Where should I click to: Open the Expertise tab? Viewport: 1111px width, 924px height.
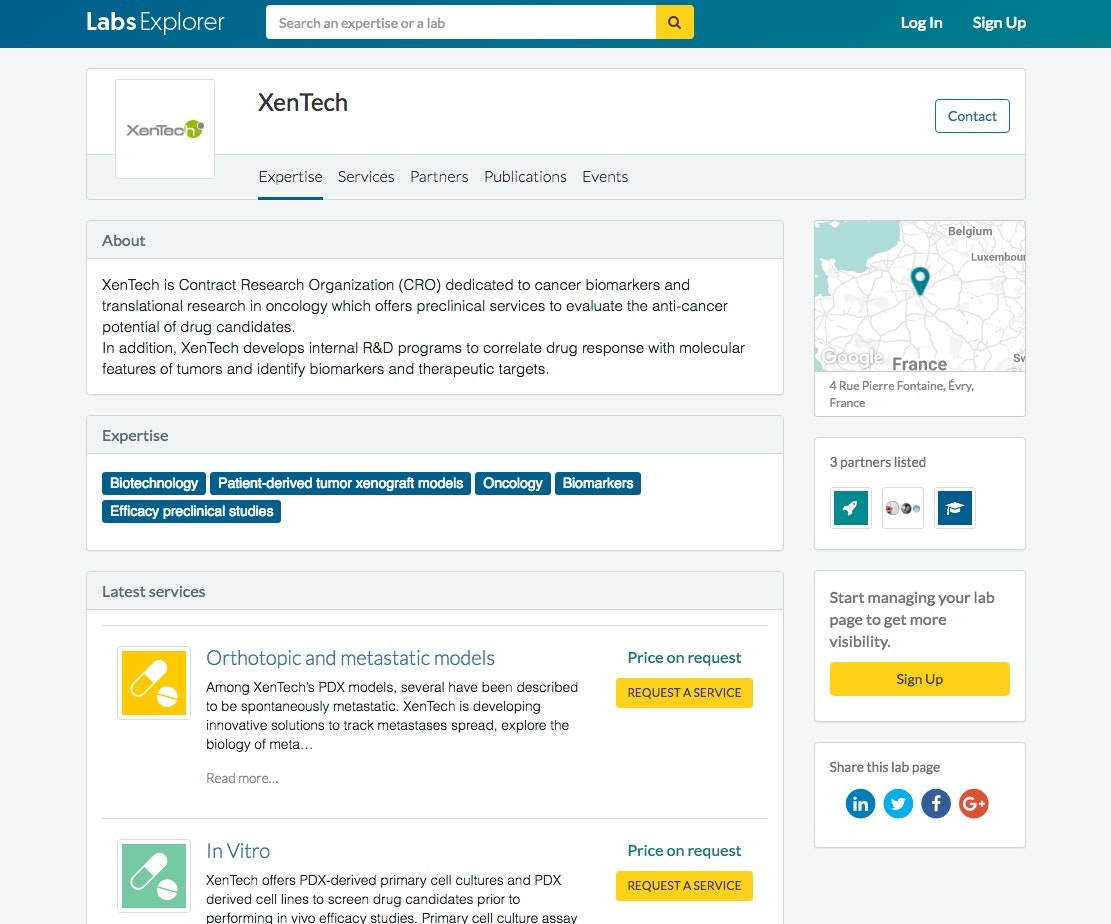pyautogui.click(x=291, y=176)
